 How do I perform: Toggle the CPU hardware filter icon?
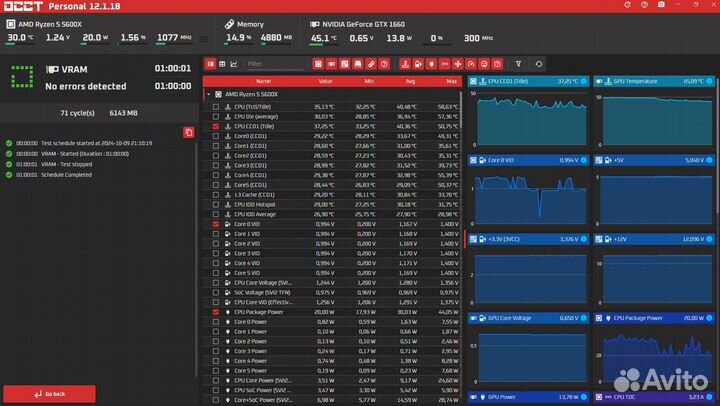(318, 64)
